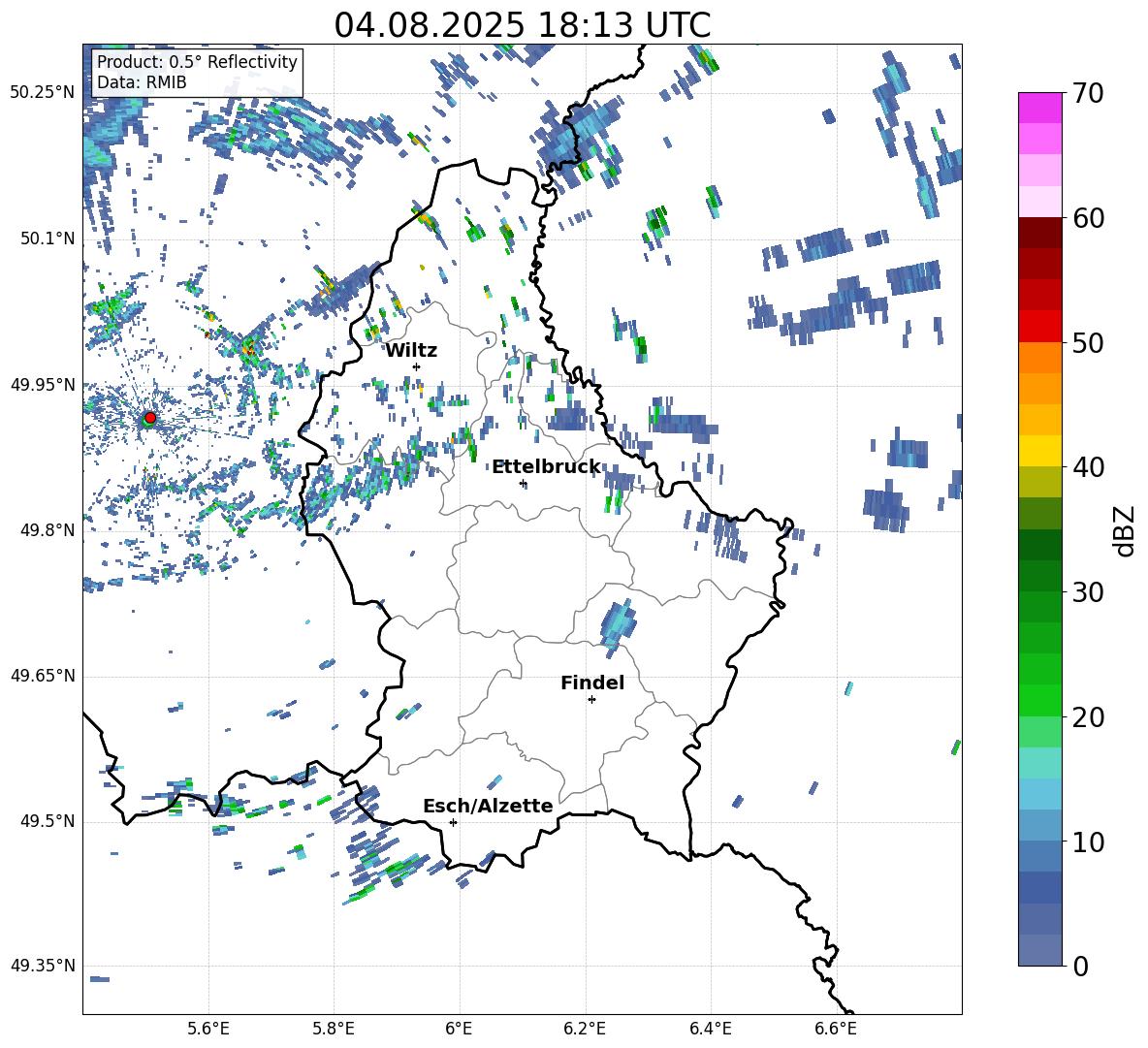
Task: Click the '50.25°N' latitude label
Action: (x=43, y=93)
